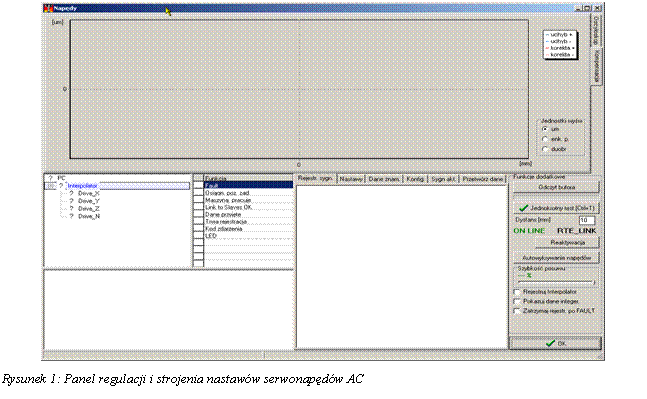Select the Fault row in function list
The height and width of the screenshot is (399, 647).
pyautogui.click(x=248, y=186)
